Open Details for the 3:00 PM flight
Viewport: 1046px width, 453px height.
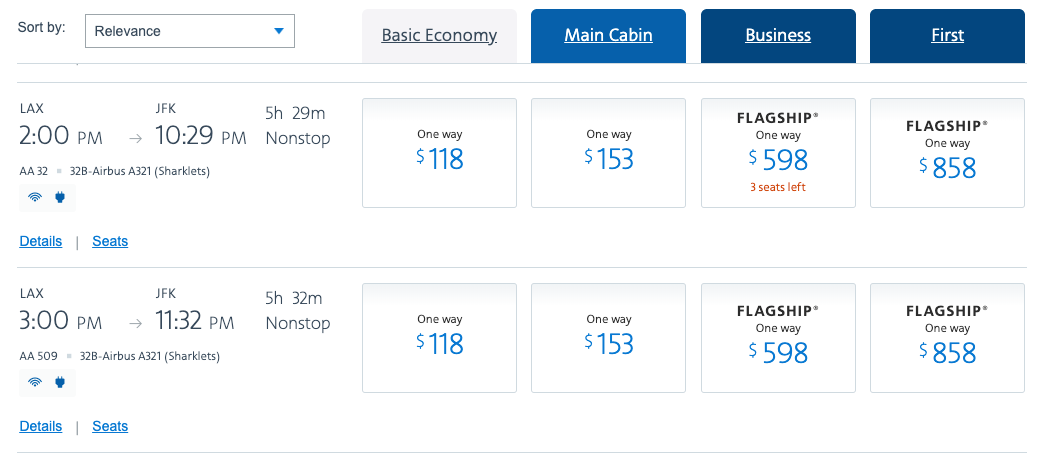[x=40, y=426]
